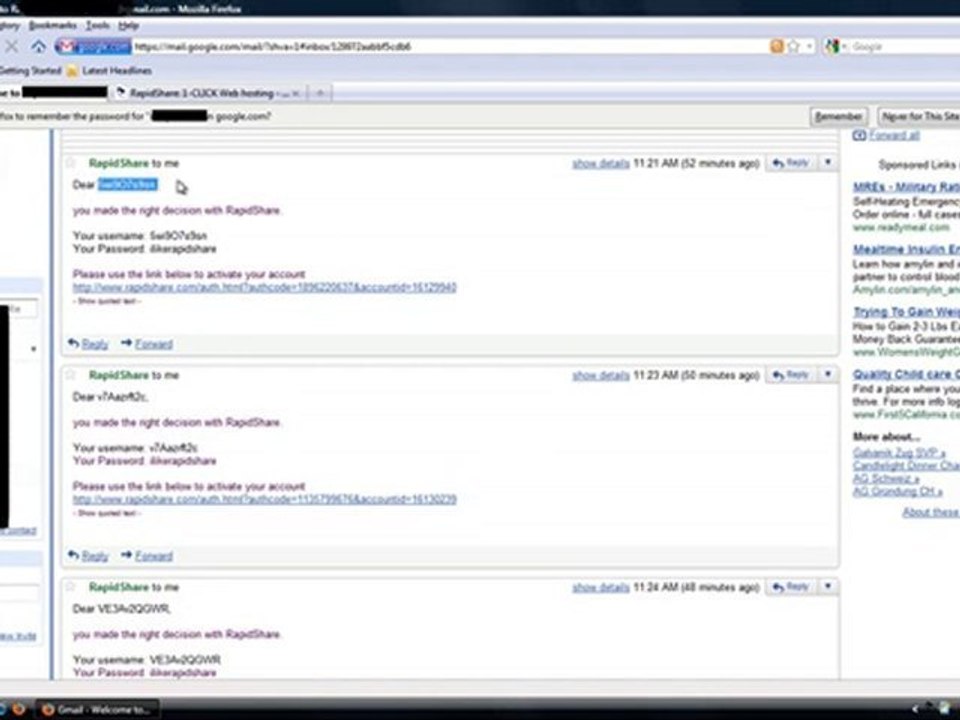Viewport: 960px width, 720px height.
Task: Open AG Grundung CH related link
Action: pos(897,492)
